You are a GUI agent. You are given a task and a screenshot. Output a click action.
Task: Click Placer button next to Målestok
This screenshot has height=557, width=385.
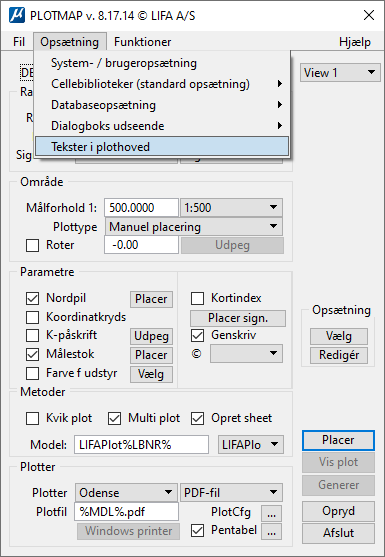point(151,355)
